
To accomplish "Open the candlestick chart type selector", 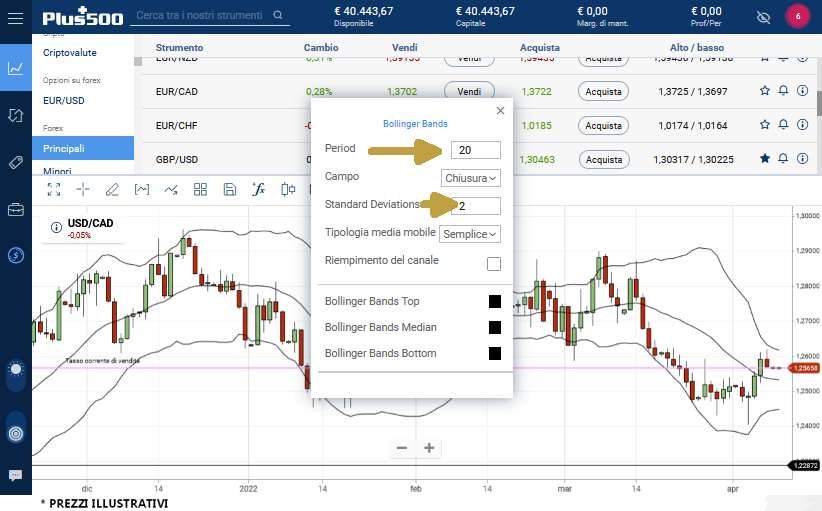I will [289, 188].
